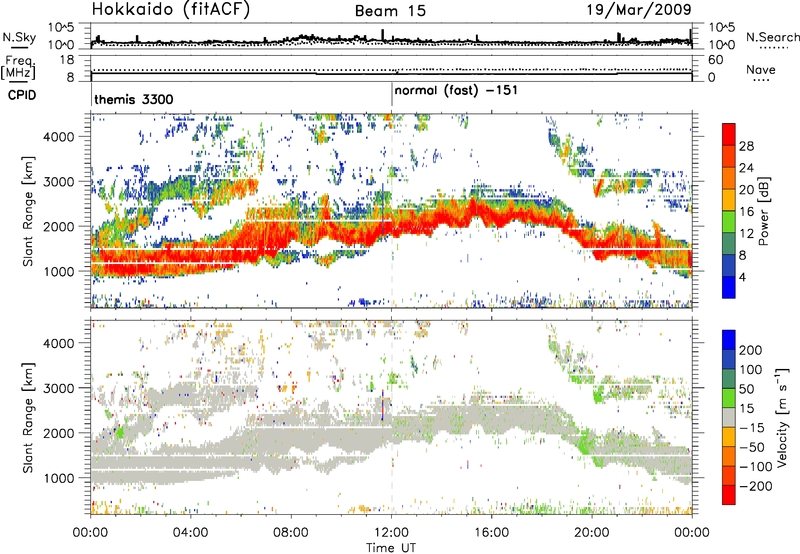Viewport: 800px width, 554px height.
Task: Click the 'themis 3300' CPID text
Action: tap(134, 99)
